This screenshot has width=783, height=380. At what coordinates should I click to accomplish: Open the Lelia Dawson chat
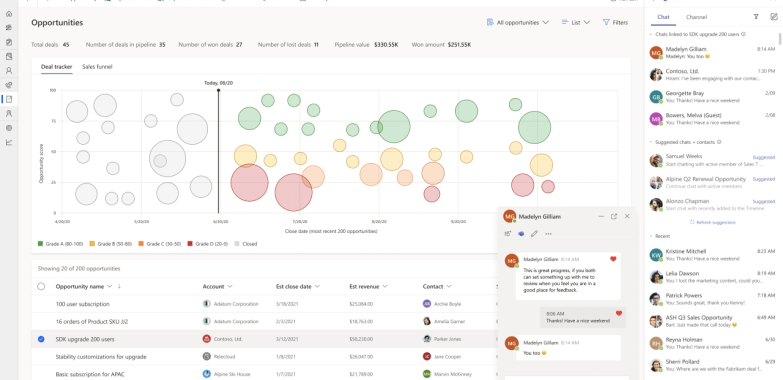[713, 277]
